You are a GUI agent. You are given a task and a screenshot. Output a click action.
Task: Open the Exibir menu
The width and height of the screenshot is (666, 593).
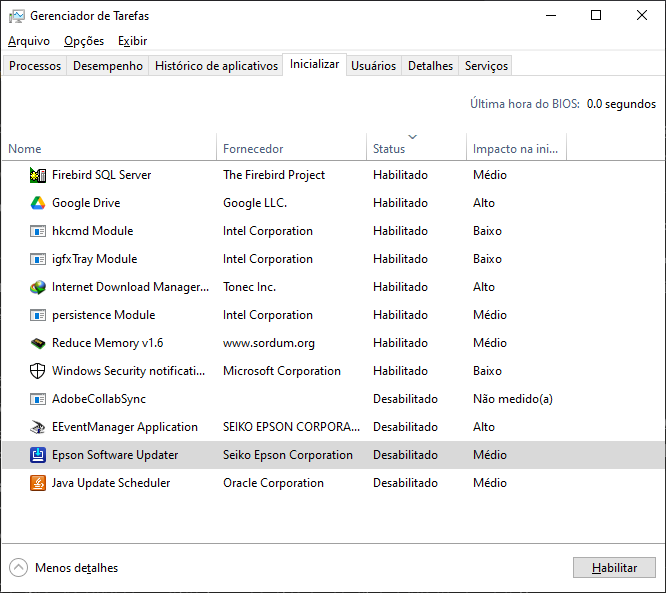(x=133, y=41)
